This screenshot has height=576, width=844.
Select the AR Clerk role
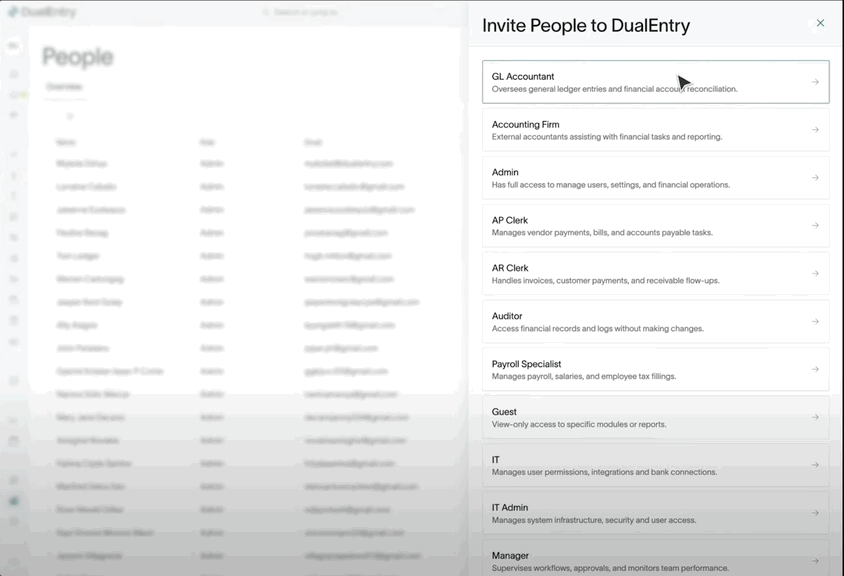point(655,273)
